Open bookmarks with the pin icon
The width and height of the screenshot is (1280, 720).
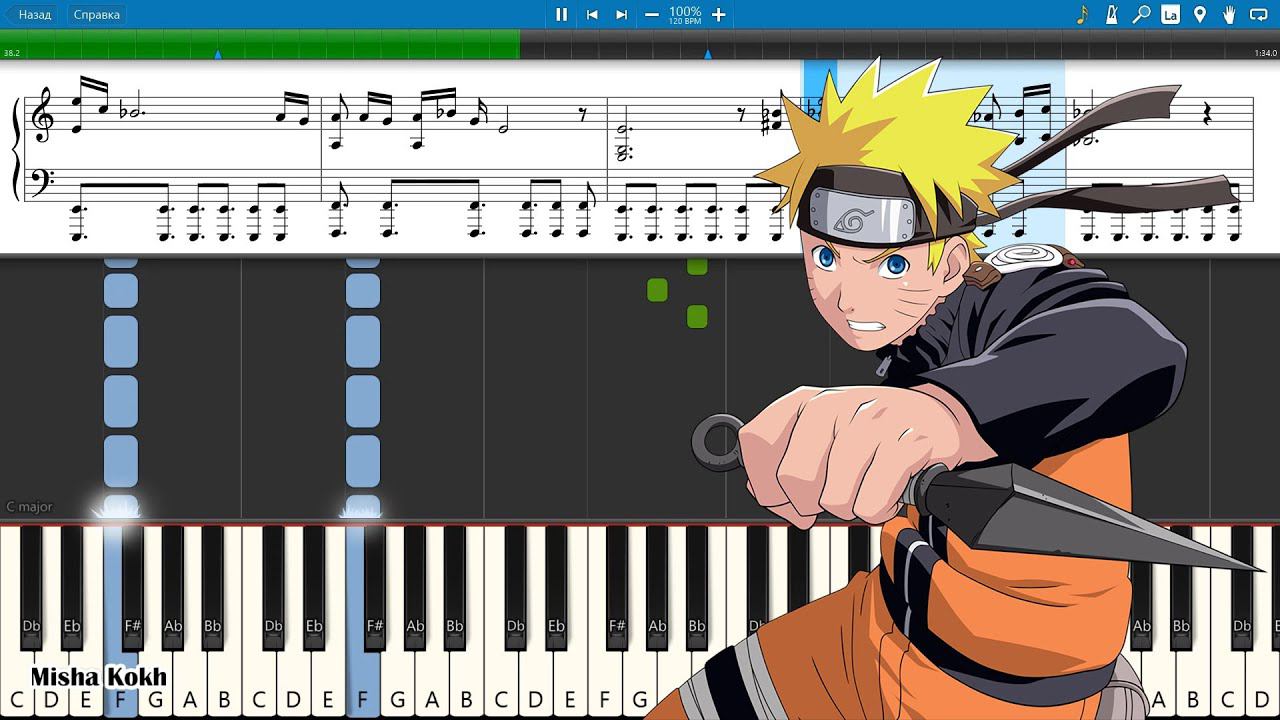(1200, 14)
